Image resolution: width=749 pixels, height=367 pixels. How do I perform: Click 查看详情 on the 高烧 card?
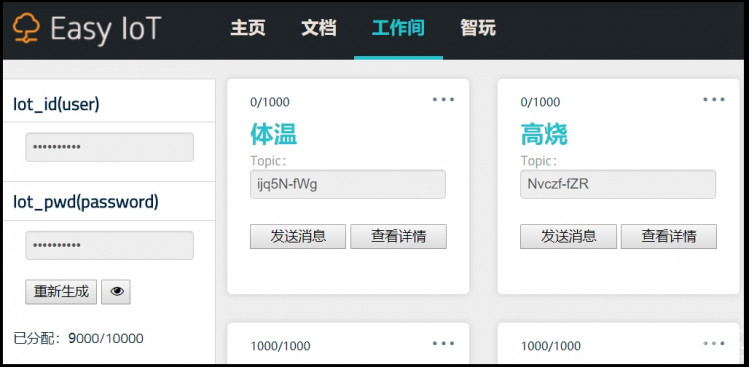pyautogui.click(x=669, y=237)
